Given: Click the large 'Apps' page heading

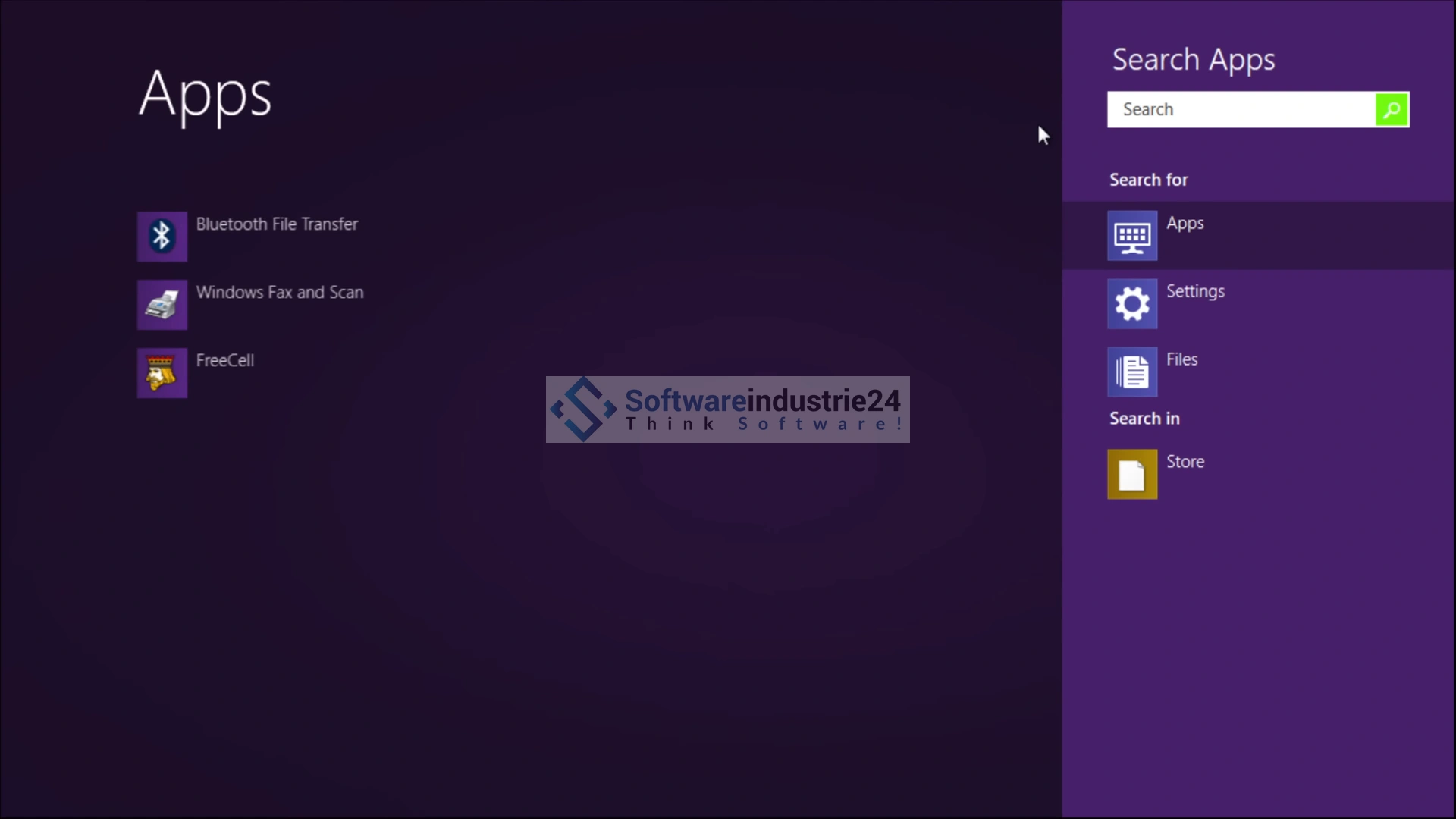Looking at the screenshot, I should (205, 95).
